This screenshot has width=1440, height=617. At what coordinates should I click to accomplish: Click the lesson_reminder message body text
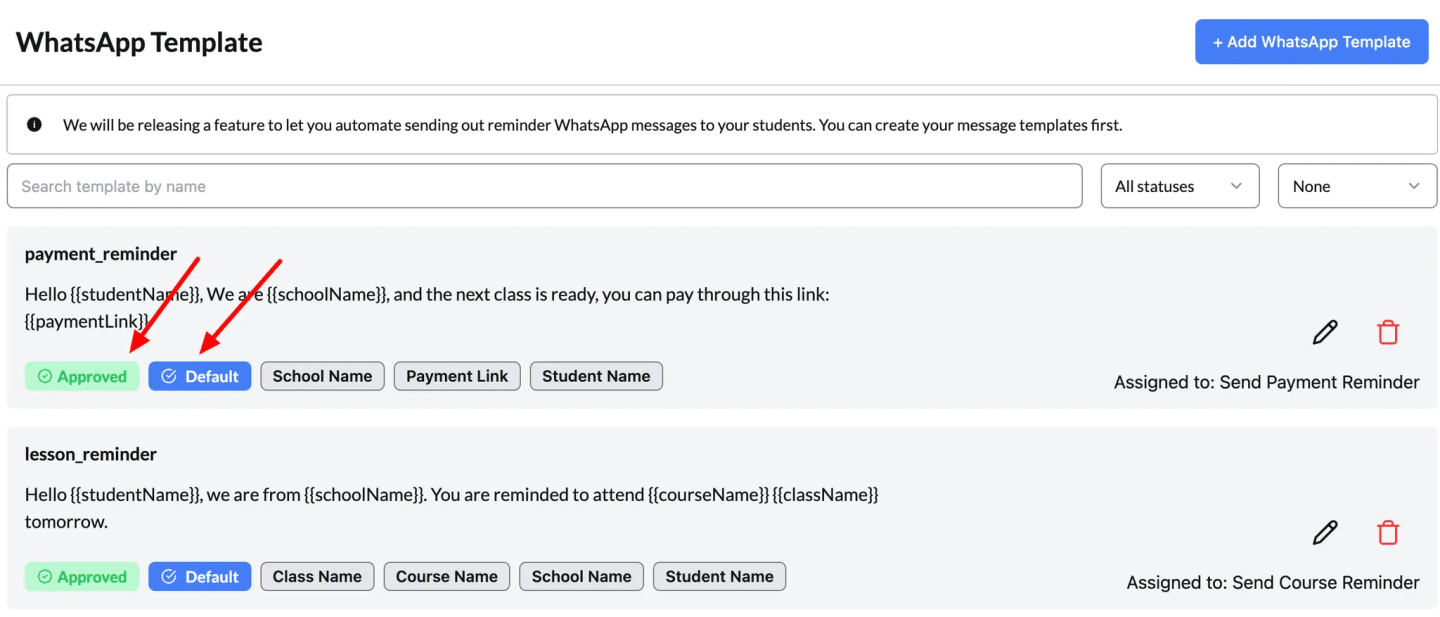coord(452,508)
